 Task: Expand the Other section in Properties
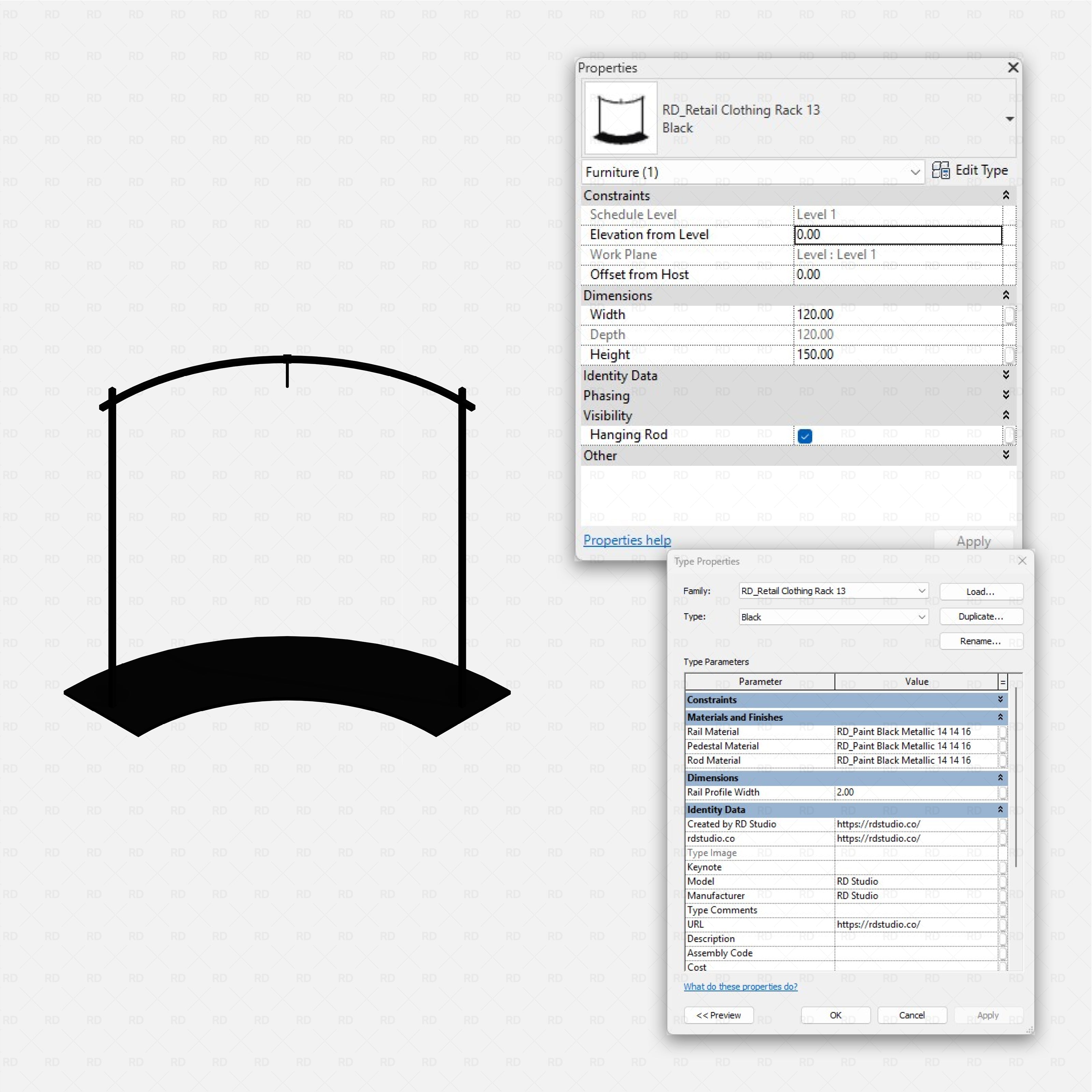tap(1006, 455)
